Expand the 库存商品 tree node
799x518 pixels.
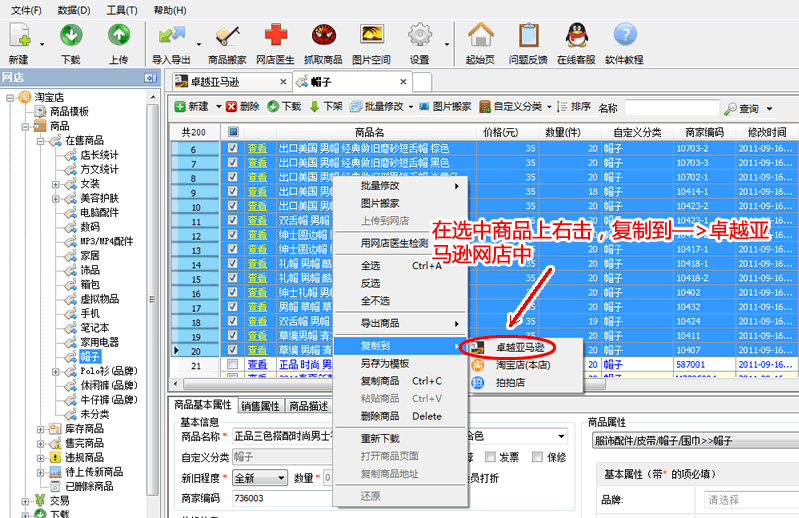point(40,429)
